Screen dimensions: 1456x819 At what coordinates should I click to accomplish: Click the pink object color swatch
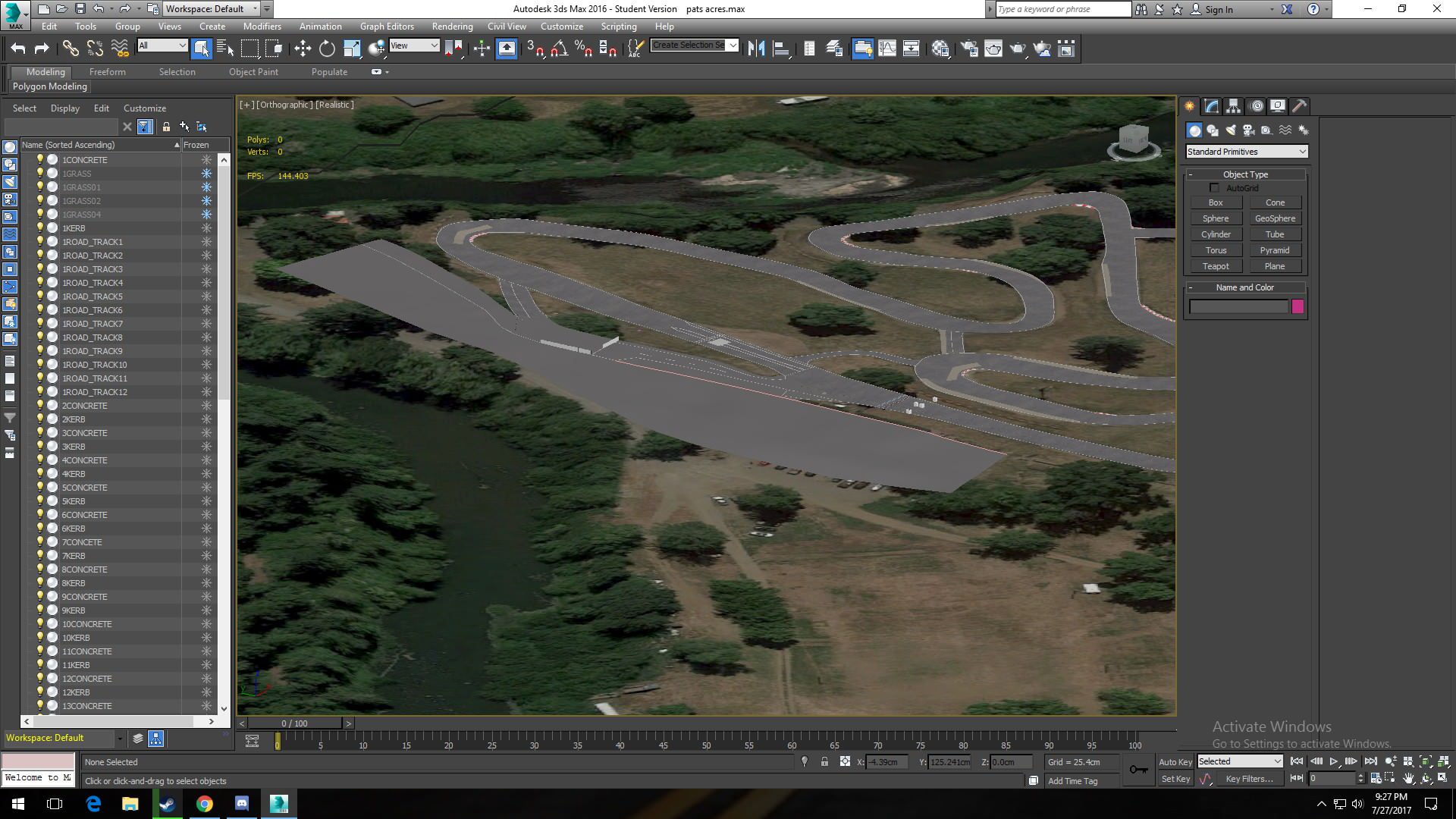pos(1298,306)
